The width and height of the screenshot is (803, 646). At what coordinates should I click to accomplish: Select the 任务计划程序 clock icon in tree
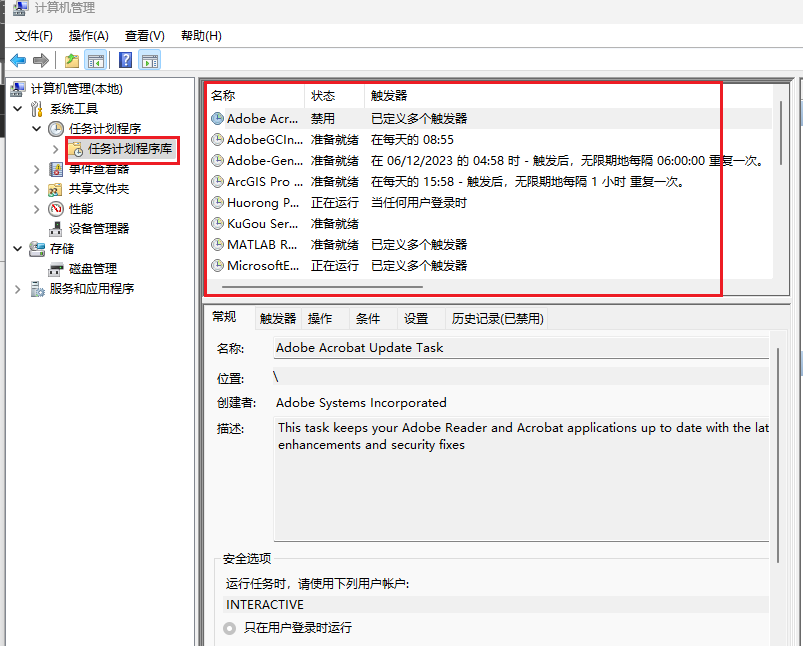56,129
